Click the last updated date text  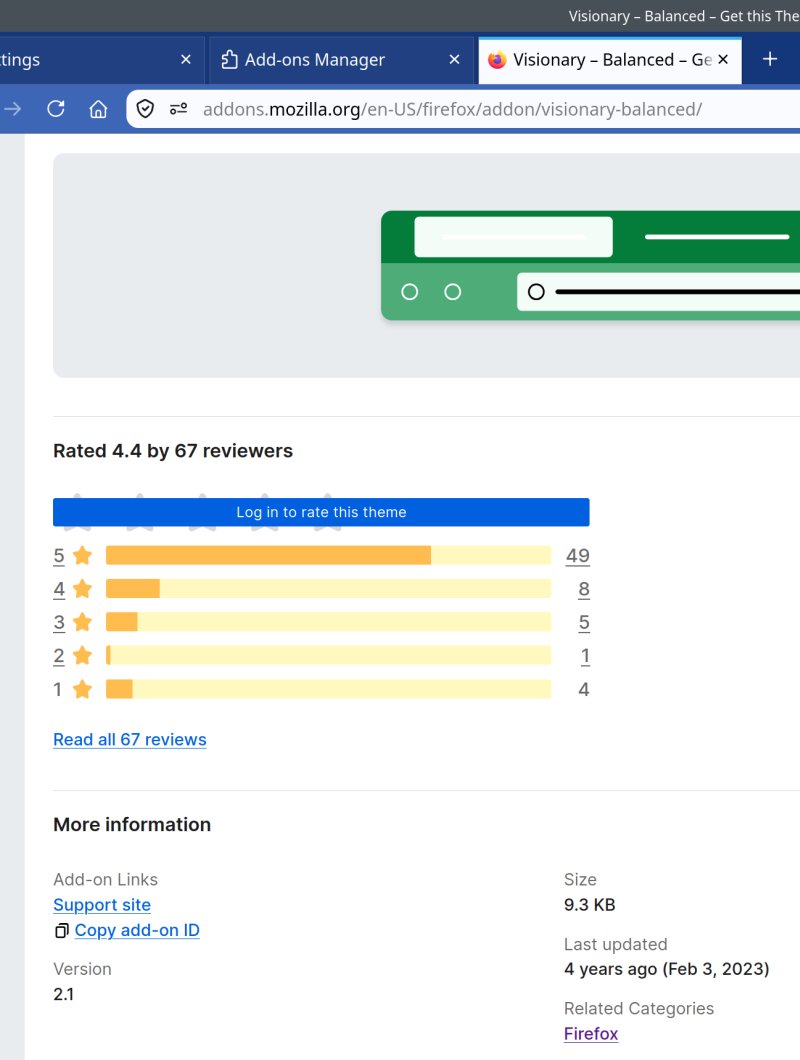tap(667, 969)
